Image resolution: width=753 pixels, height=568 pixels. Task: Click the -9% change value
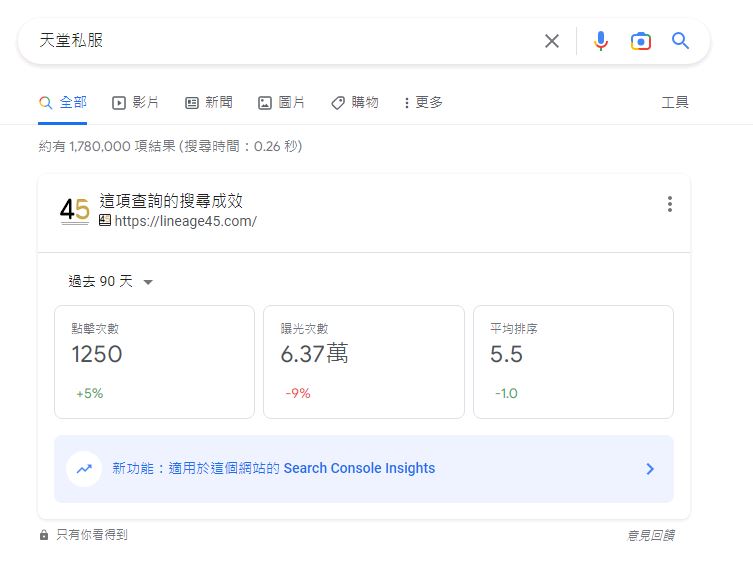[298, 394]
